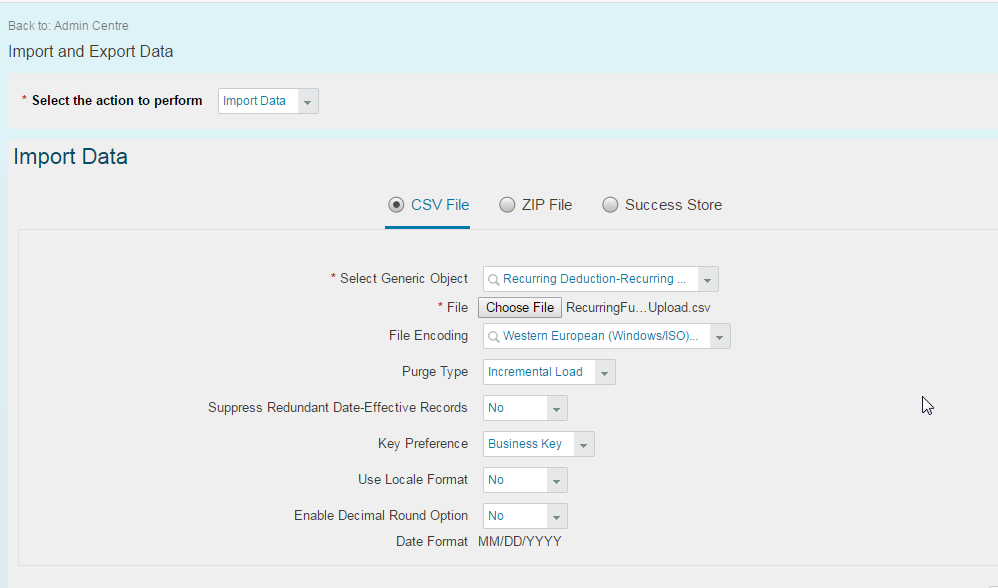This screenshot has width=998, height=588.
Task: Expand the Select Generic Object dropdown arrow
Action: click(x=707, y=279)
